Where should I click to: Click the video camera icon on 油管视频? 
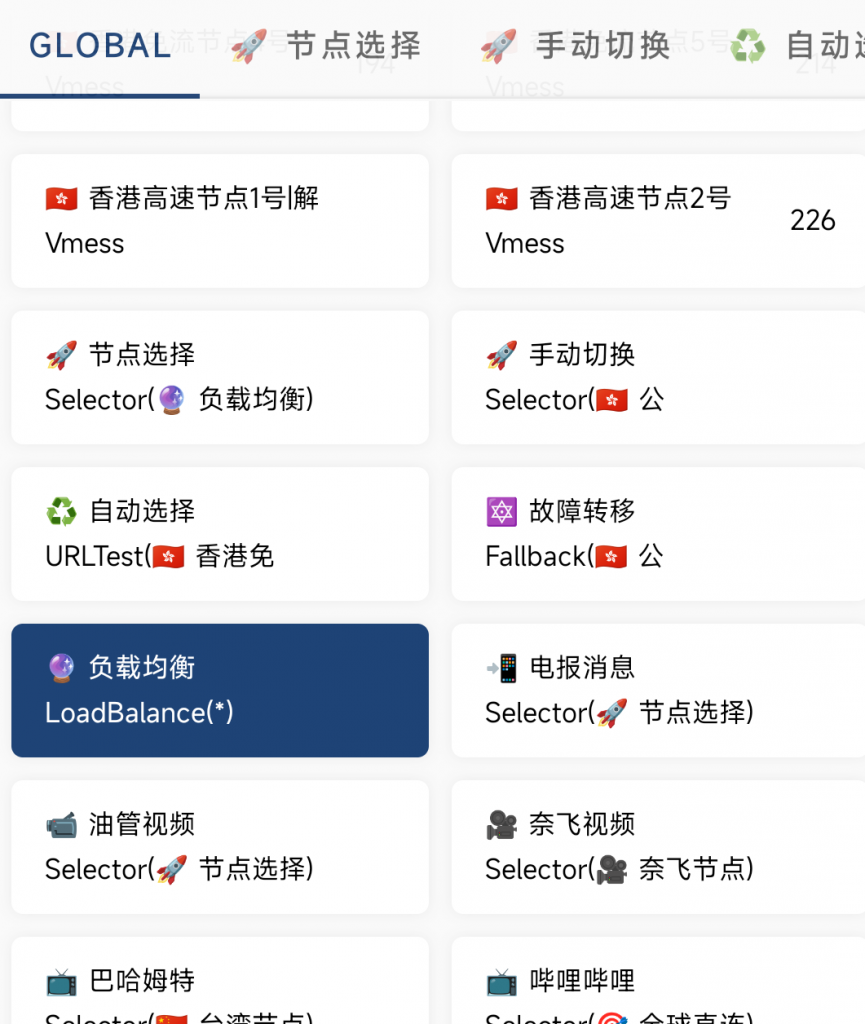(61, 825)
